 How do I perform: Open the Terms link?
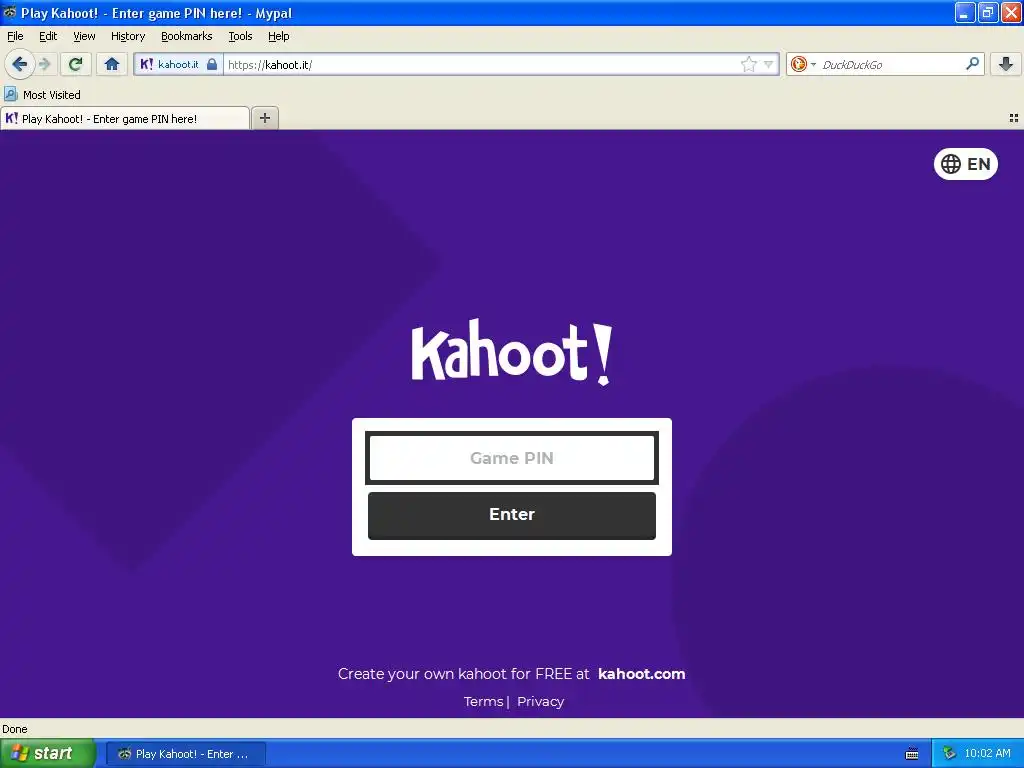tap(483, 701)
